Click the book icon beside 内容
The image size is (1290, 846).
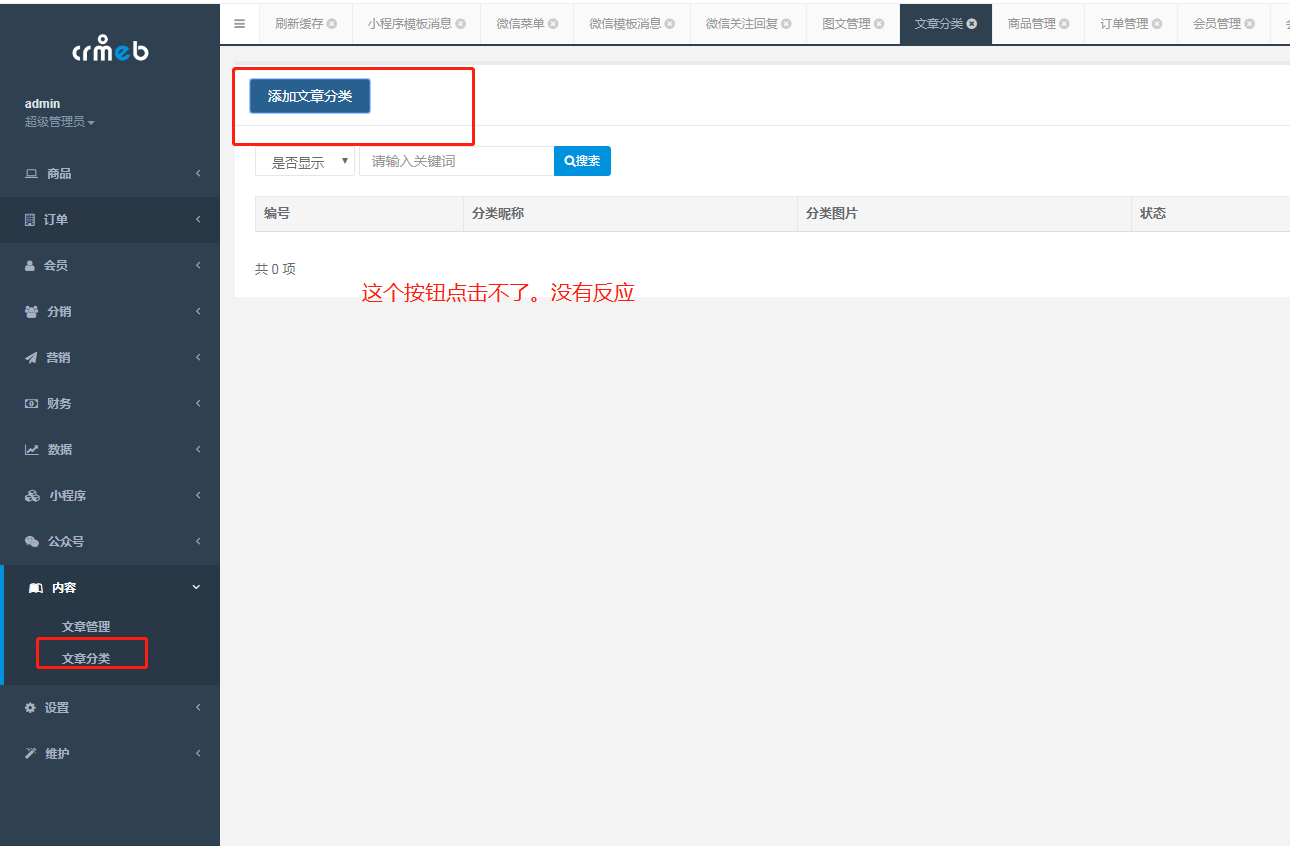click(x=35, y=588)
